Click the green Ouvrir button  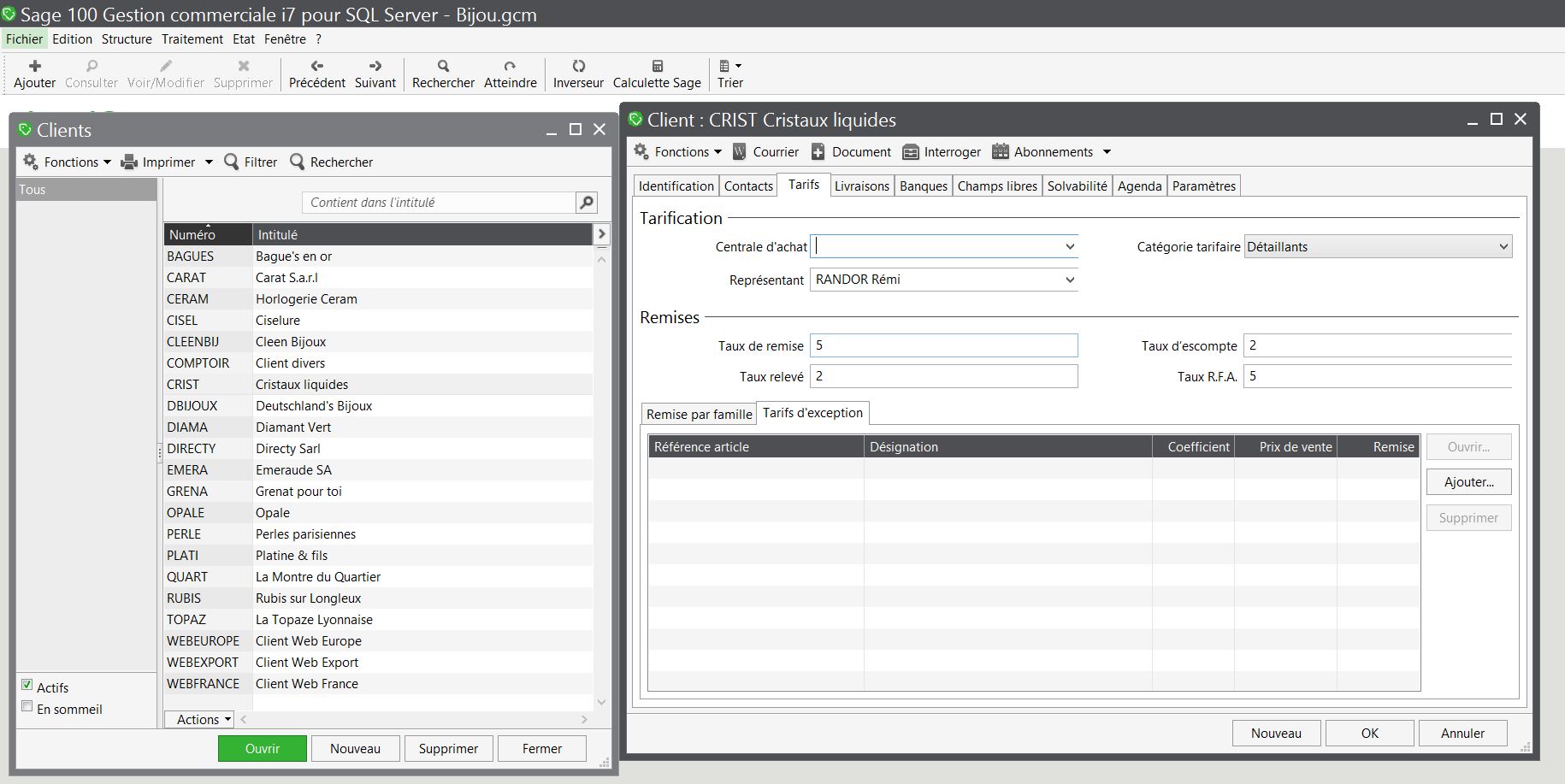point(262,748)
